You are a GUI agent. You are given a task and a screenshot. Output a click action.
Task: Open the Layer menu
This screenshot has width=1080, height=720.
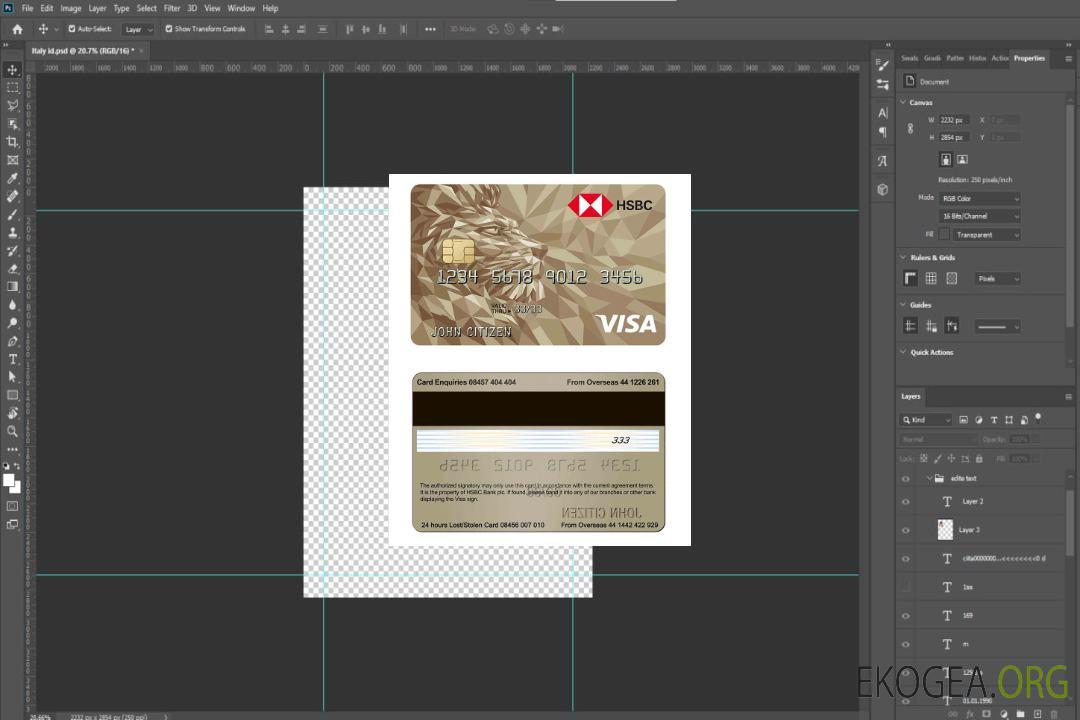[97, 8]
